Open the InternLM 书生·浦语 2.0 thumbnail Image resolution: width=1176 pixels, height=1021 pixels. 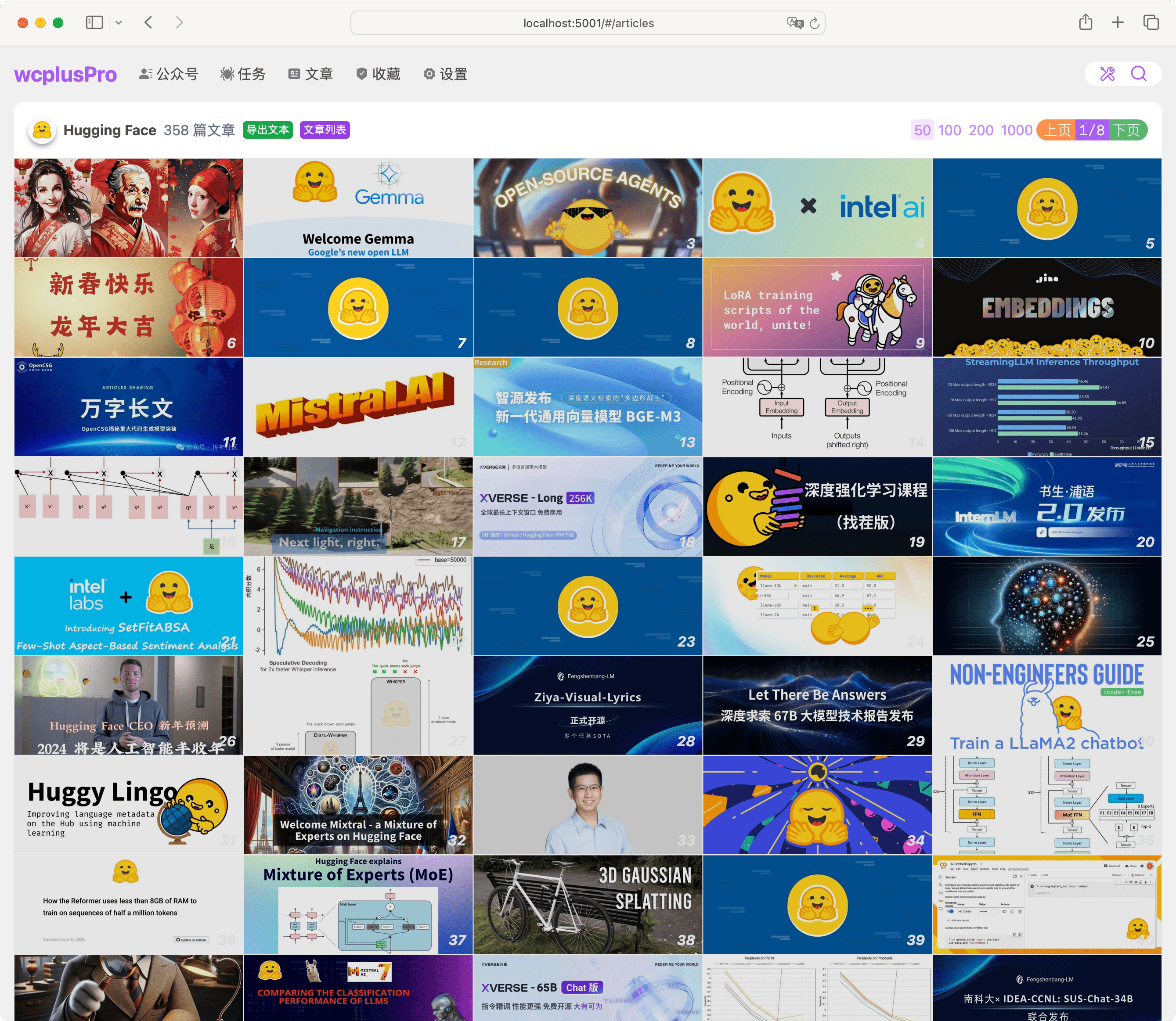[x=1047, y=507]
